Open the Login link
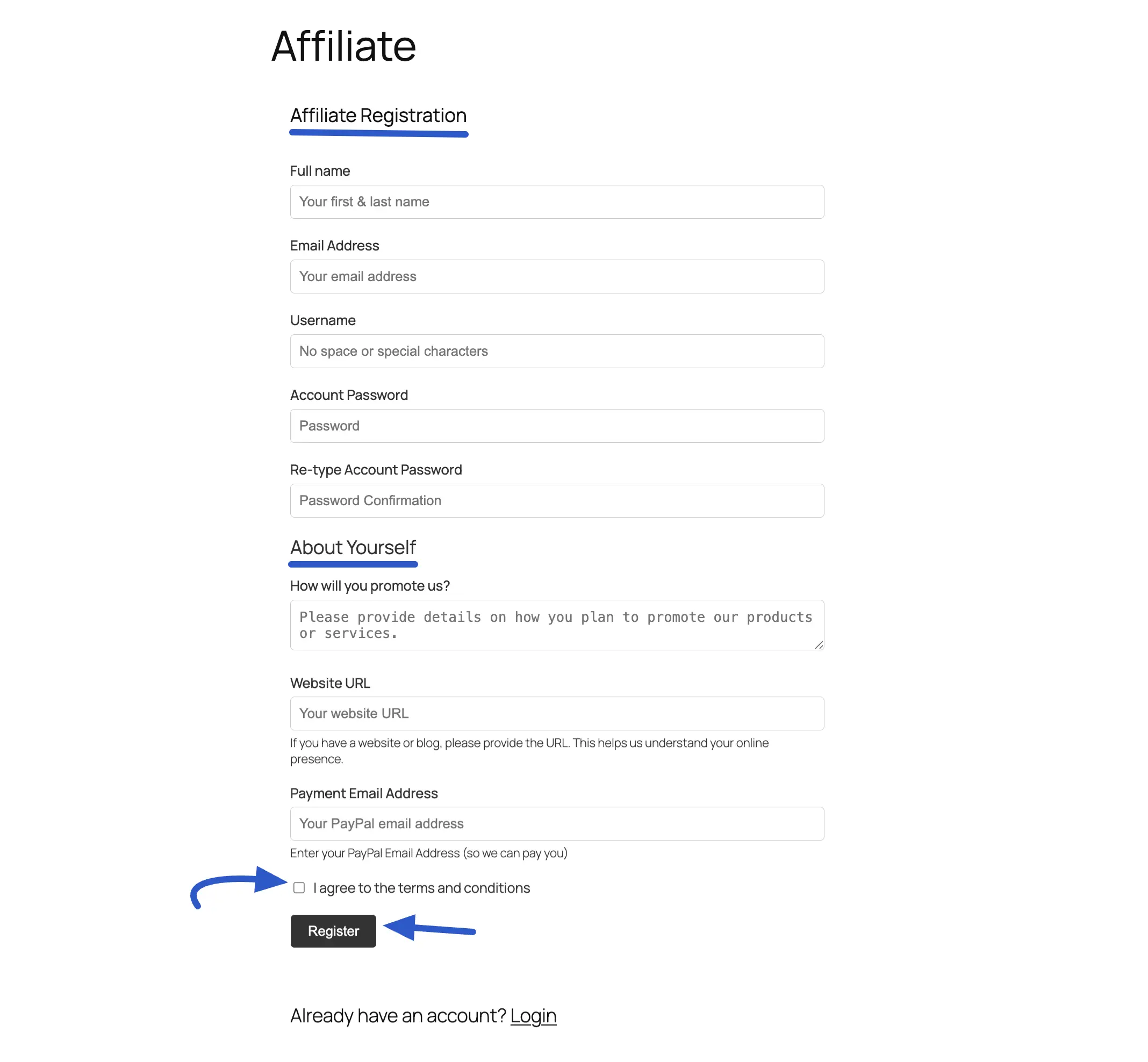 (x=533, y=1015)
